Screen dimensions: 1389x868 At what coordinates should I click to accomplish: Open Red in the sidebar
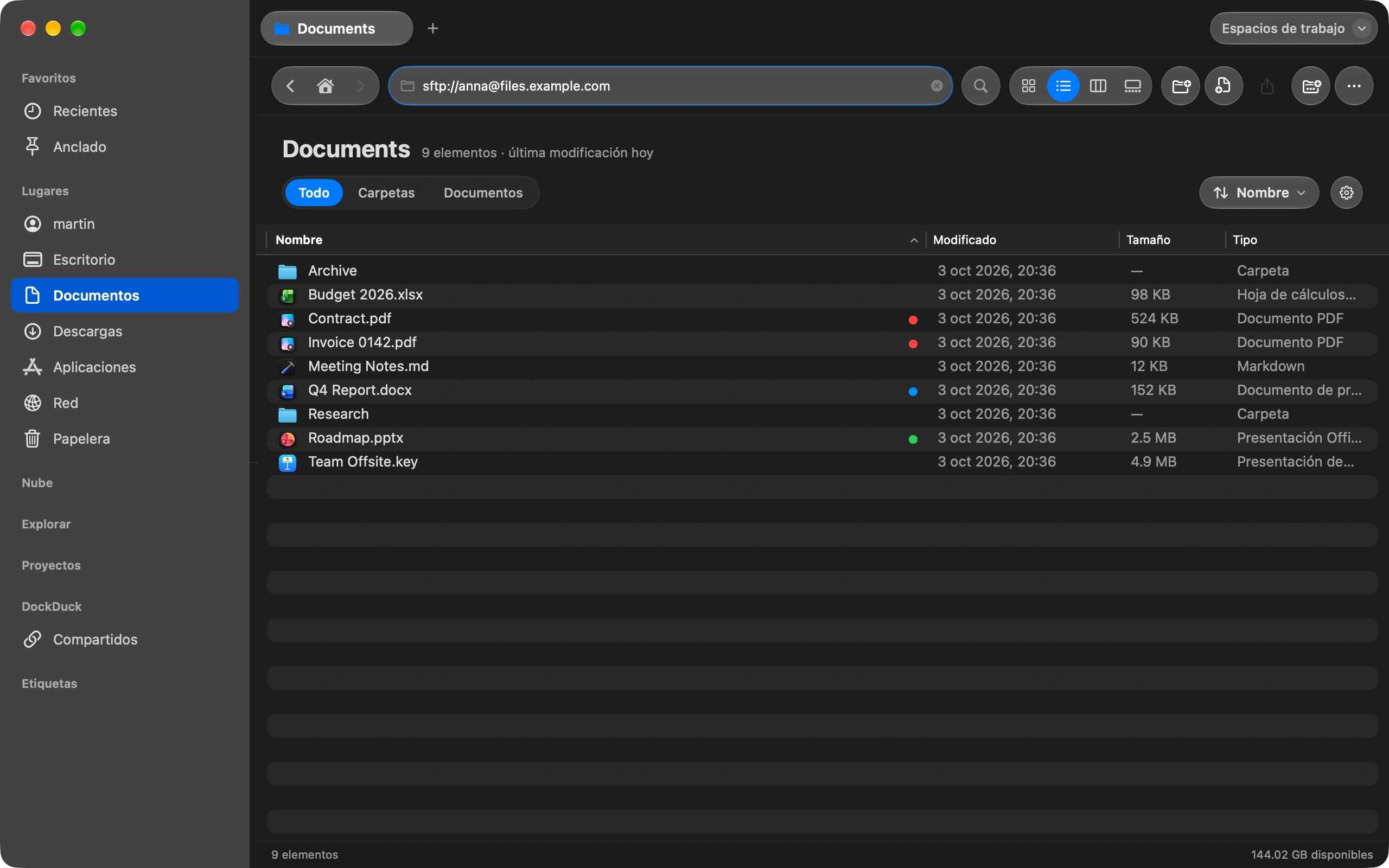click(x=125, y=403)
